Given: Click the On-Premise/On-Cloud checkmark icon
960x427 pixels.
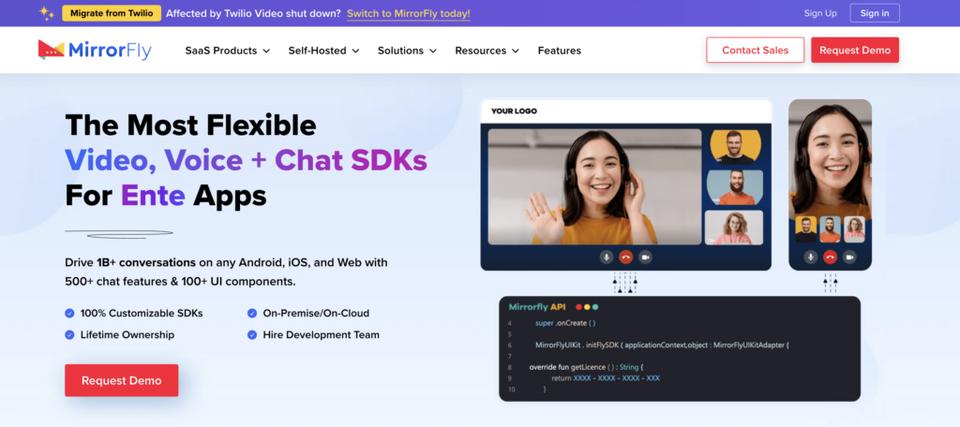Looking at the screenshot, I should 252,313.
